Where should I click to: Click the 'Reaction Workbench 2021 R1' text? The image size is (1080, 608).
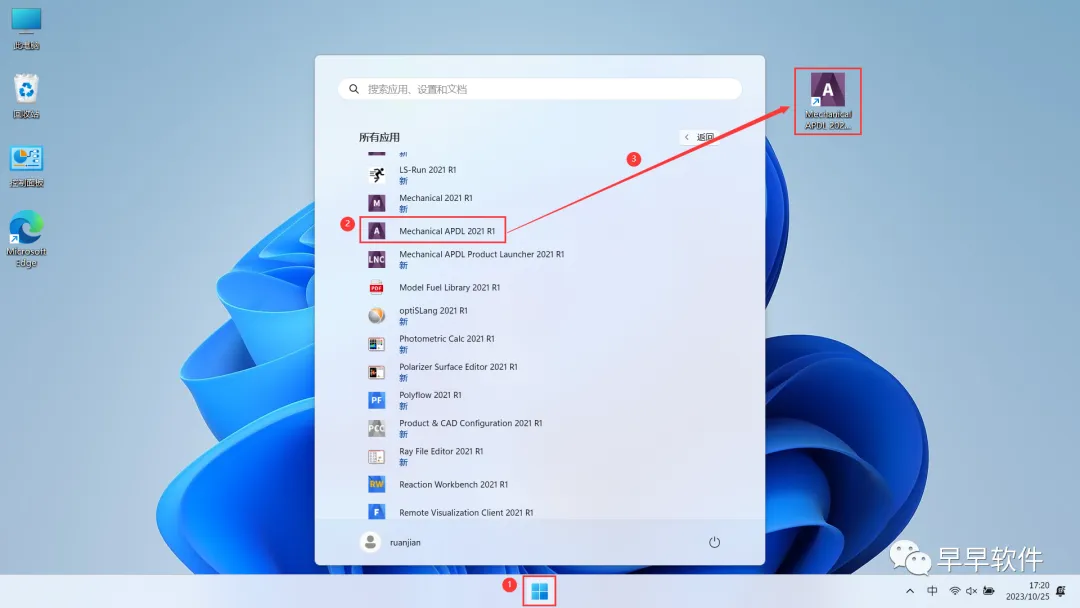453,485
